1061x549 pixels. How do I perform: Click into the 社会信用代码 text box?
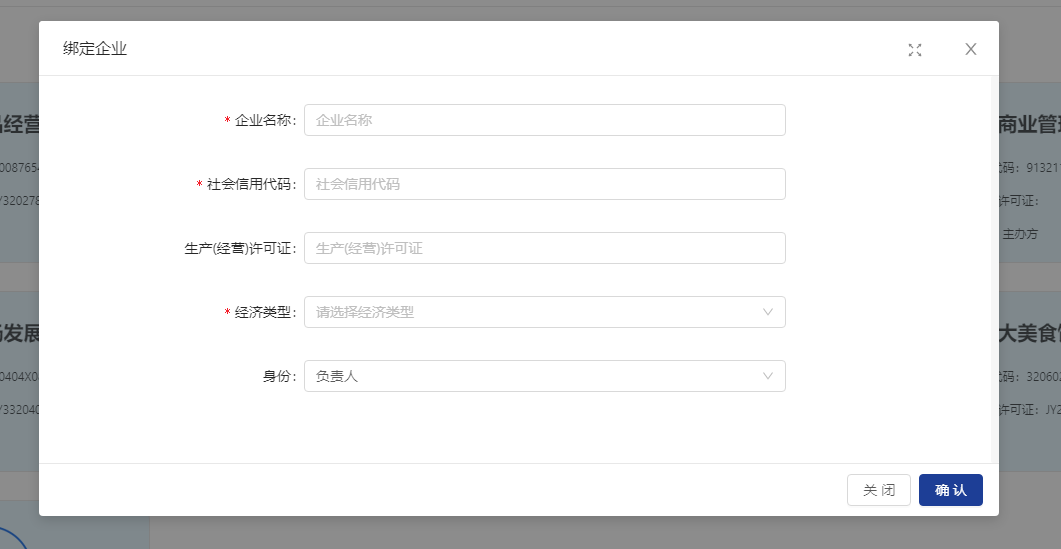click(x=544, y=184)
